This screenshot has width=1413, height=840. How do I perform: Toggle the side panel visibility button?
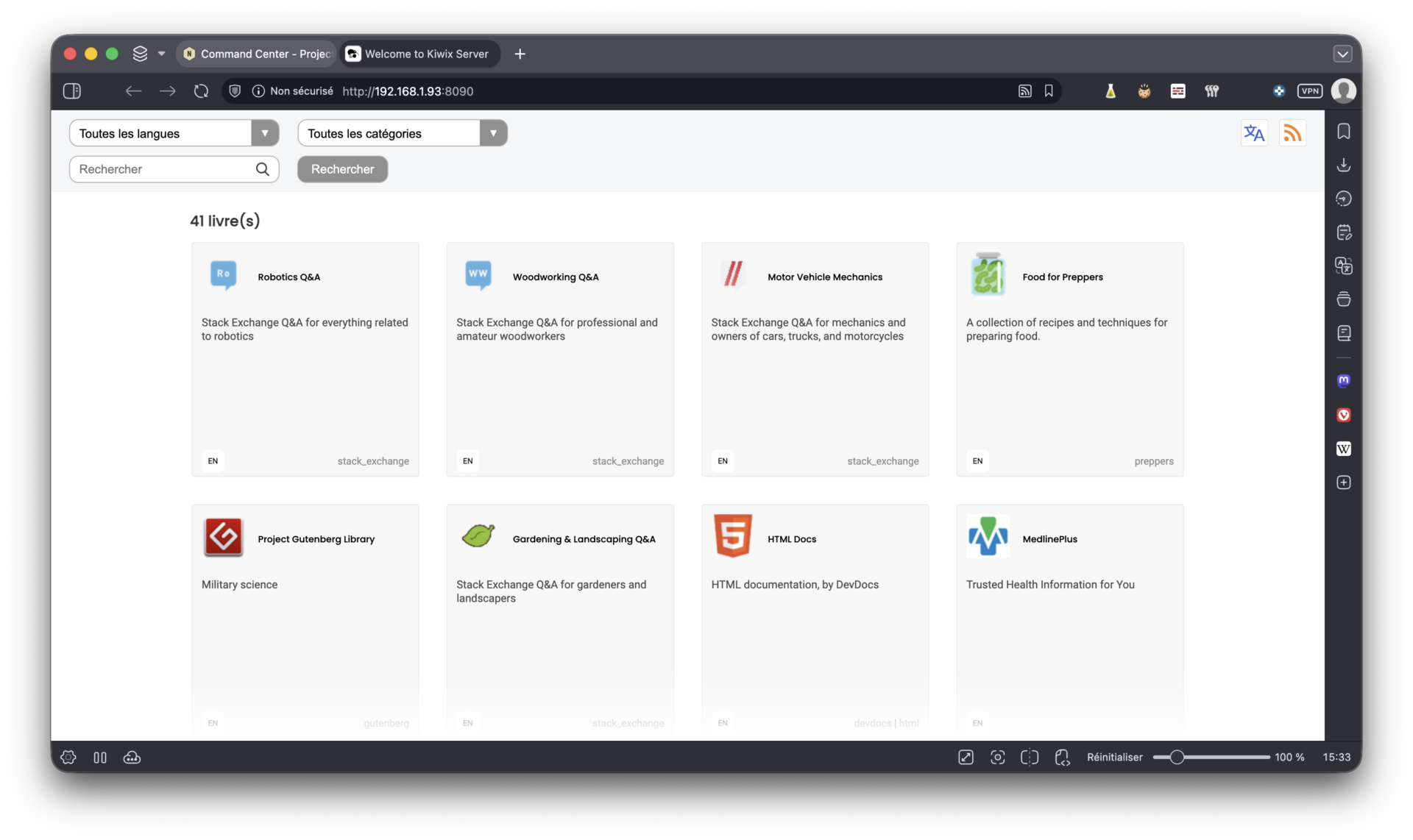coord(72,91)
